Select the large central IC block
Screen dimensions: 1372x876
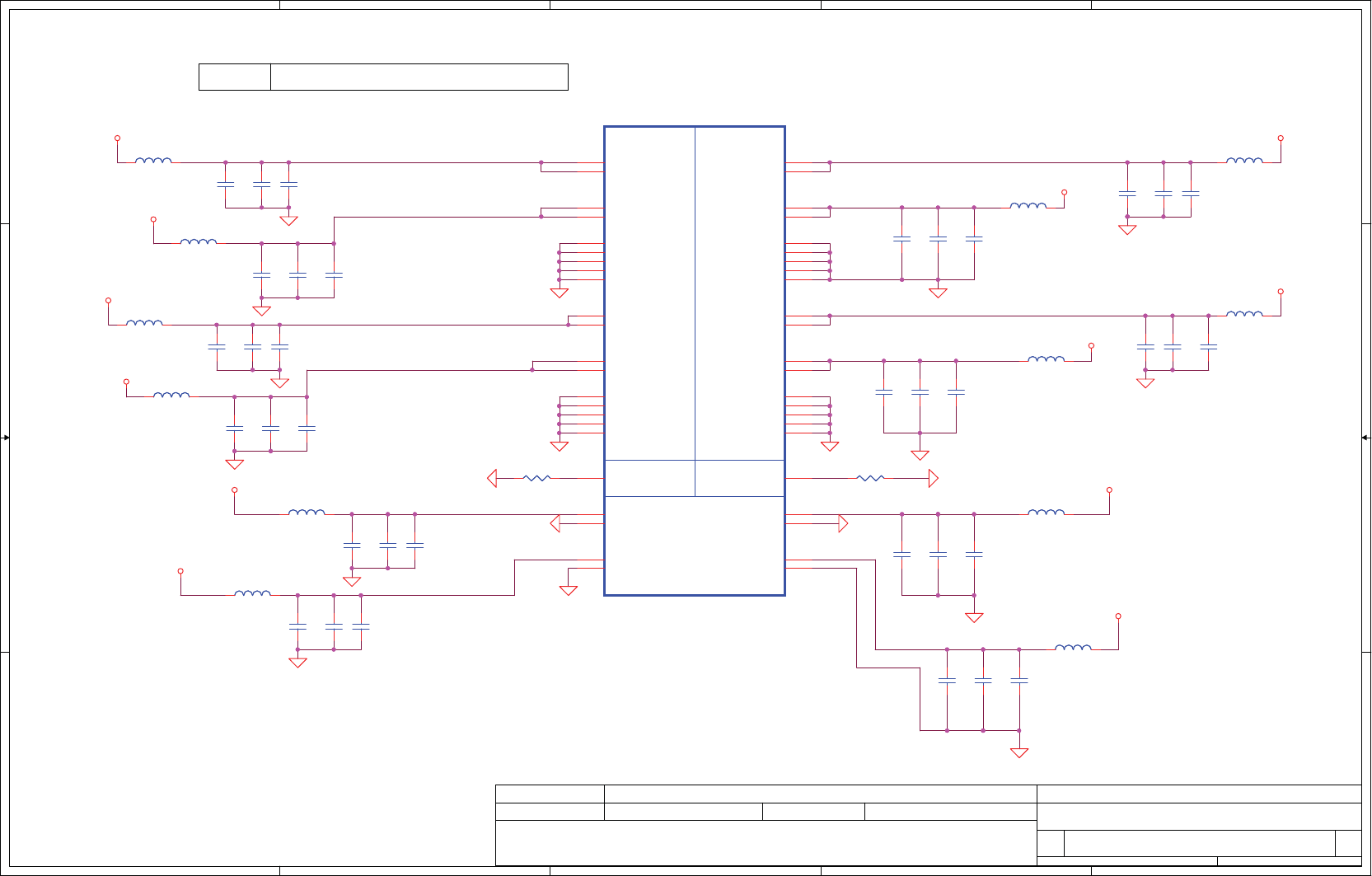click(695, 361)
